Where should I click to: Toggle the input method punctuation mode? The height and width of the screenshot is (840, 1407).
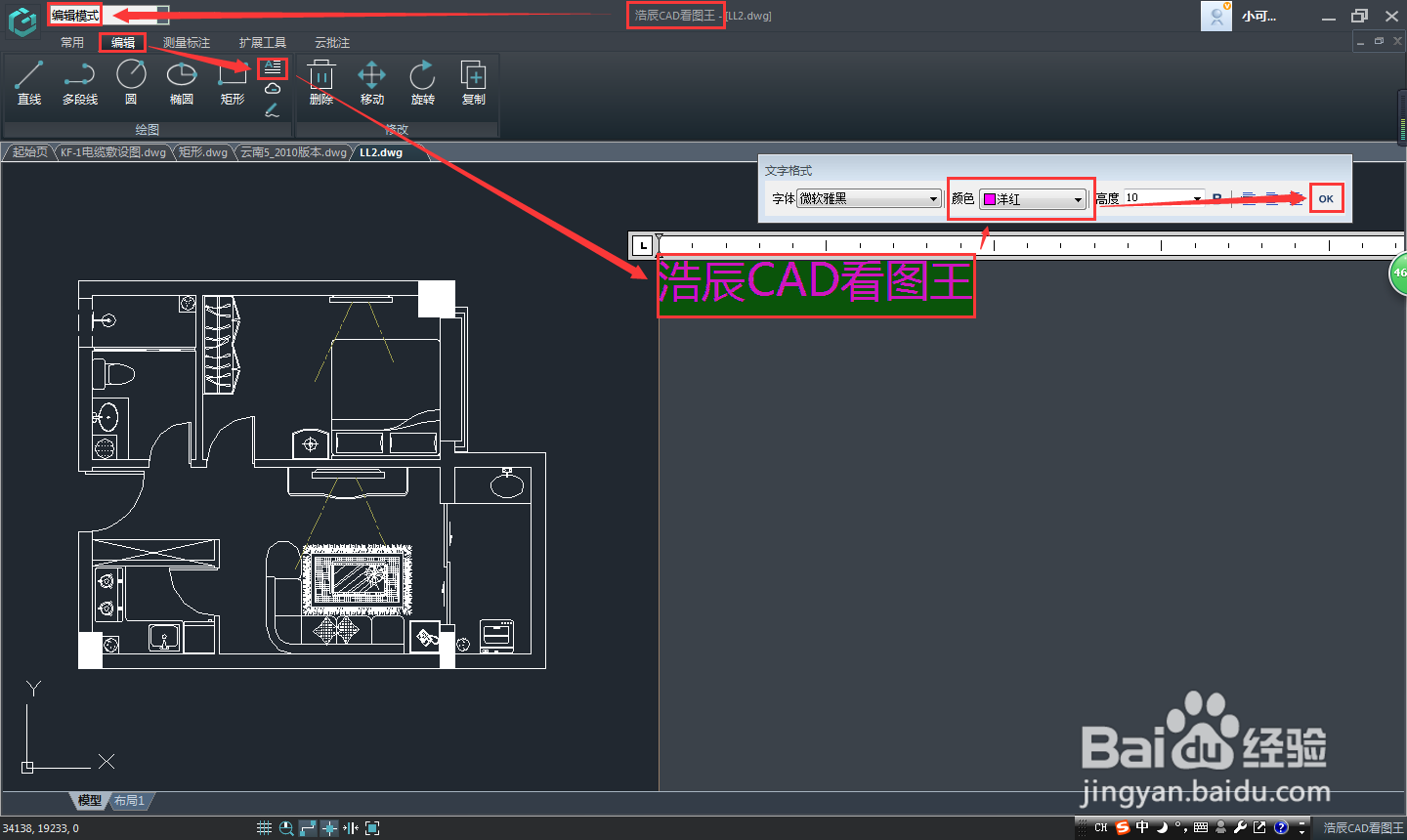click(1180, 827)
